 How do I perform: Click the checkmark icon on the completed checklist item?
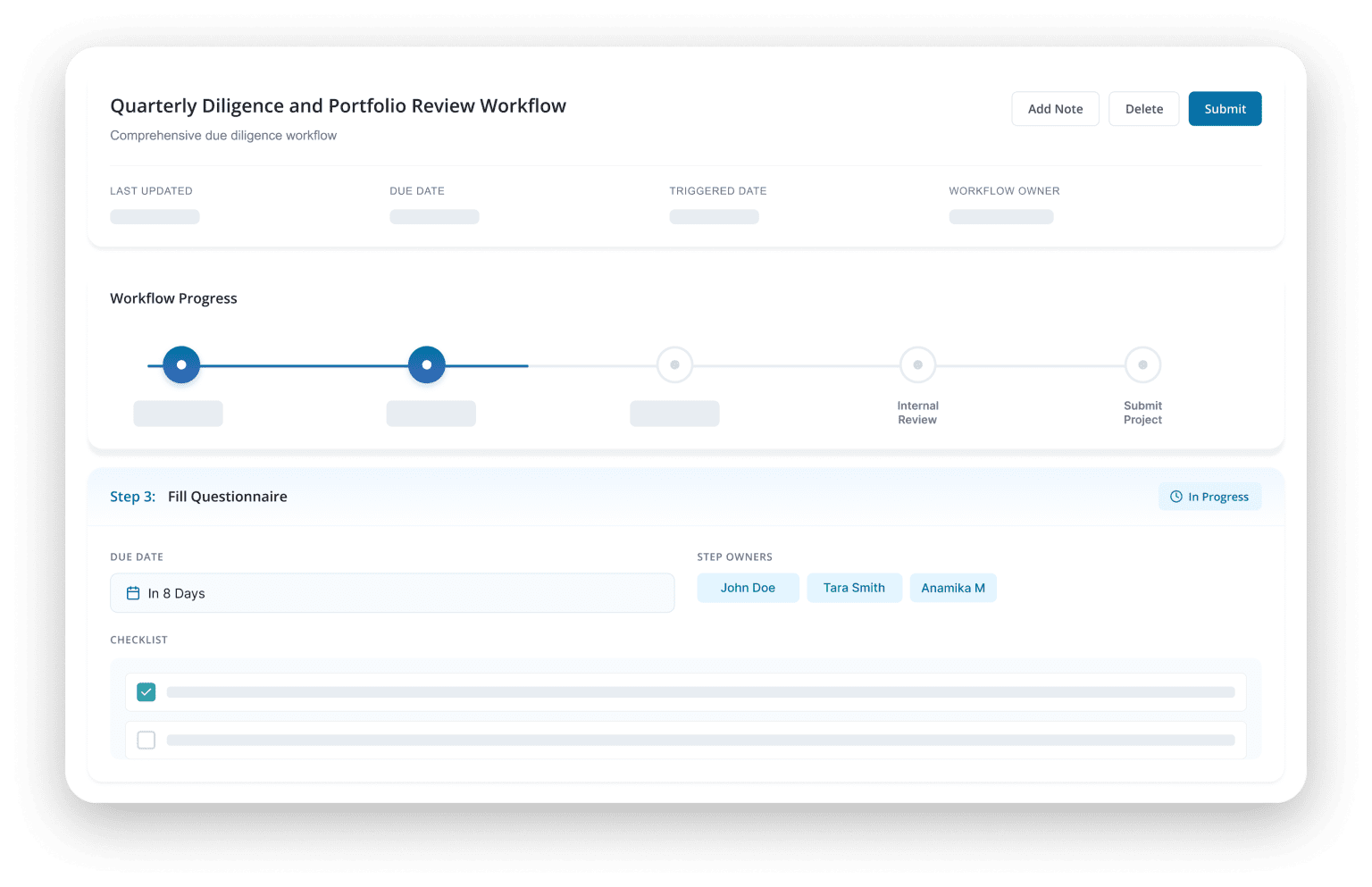click(x=146, y=691)
